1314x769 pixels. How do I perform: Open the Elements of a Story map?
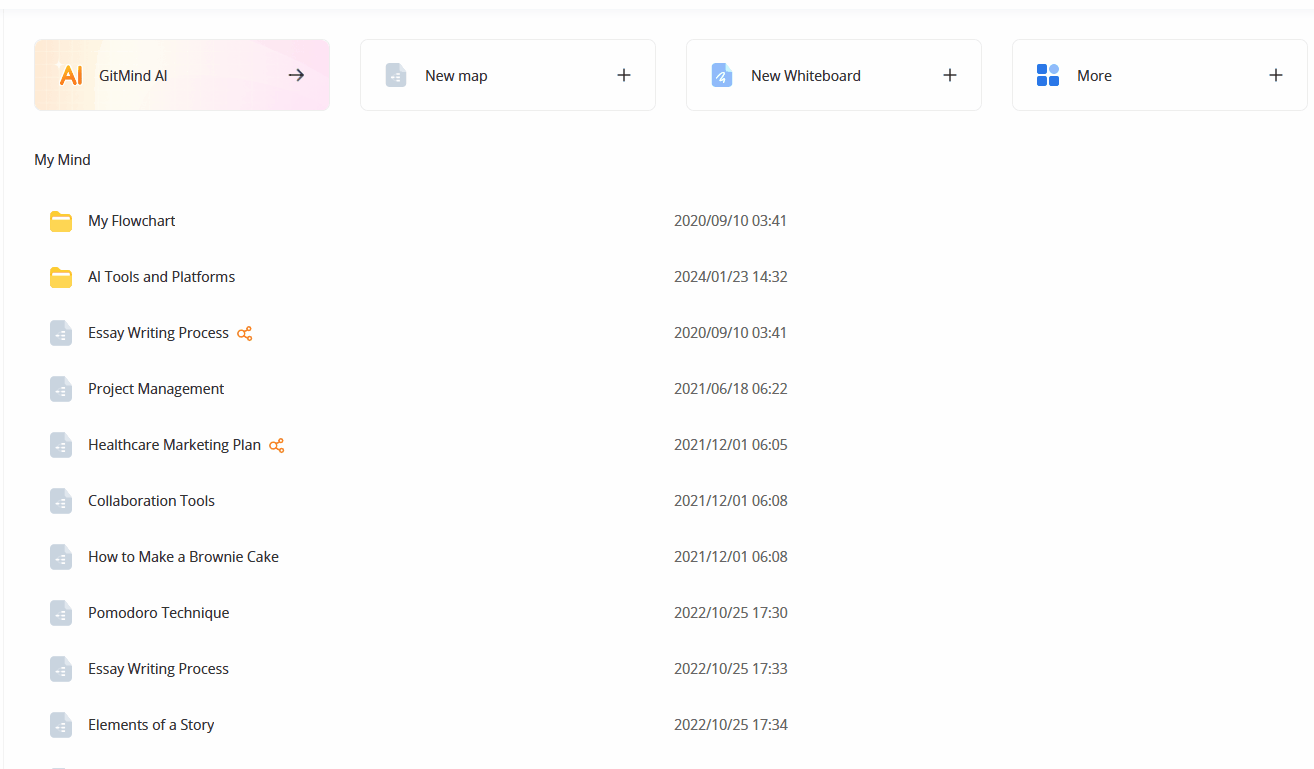(x=151, y=725)
